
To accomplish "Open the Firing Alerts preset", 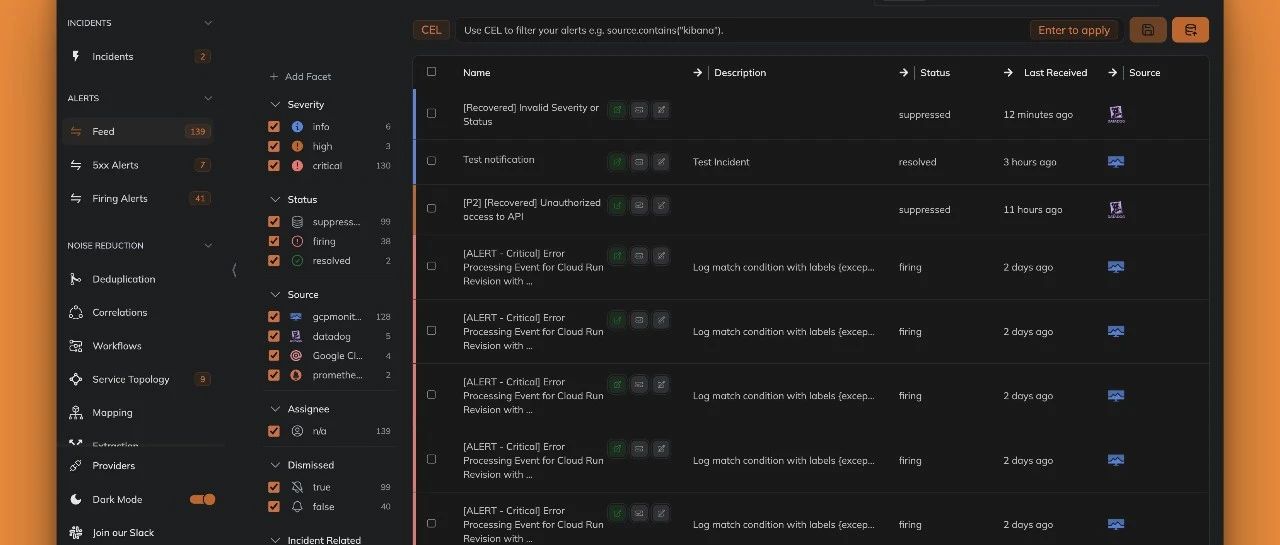I will pos(137,198).
